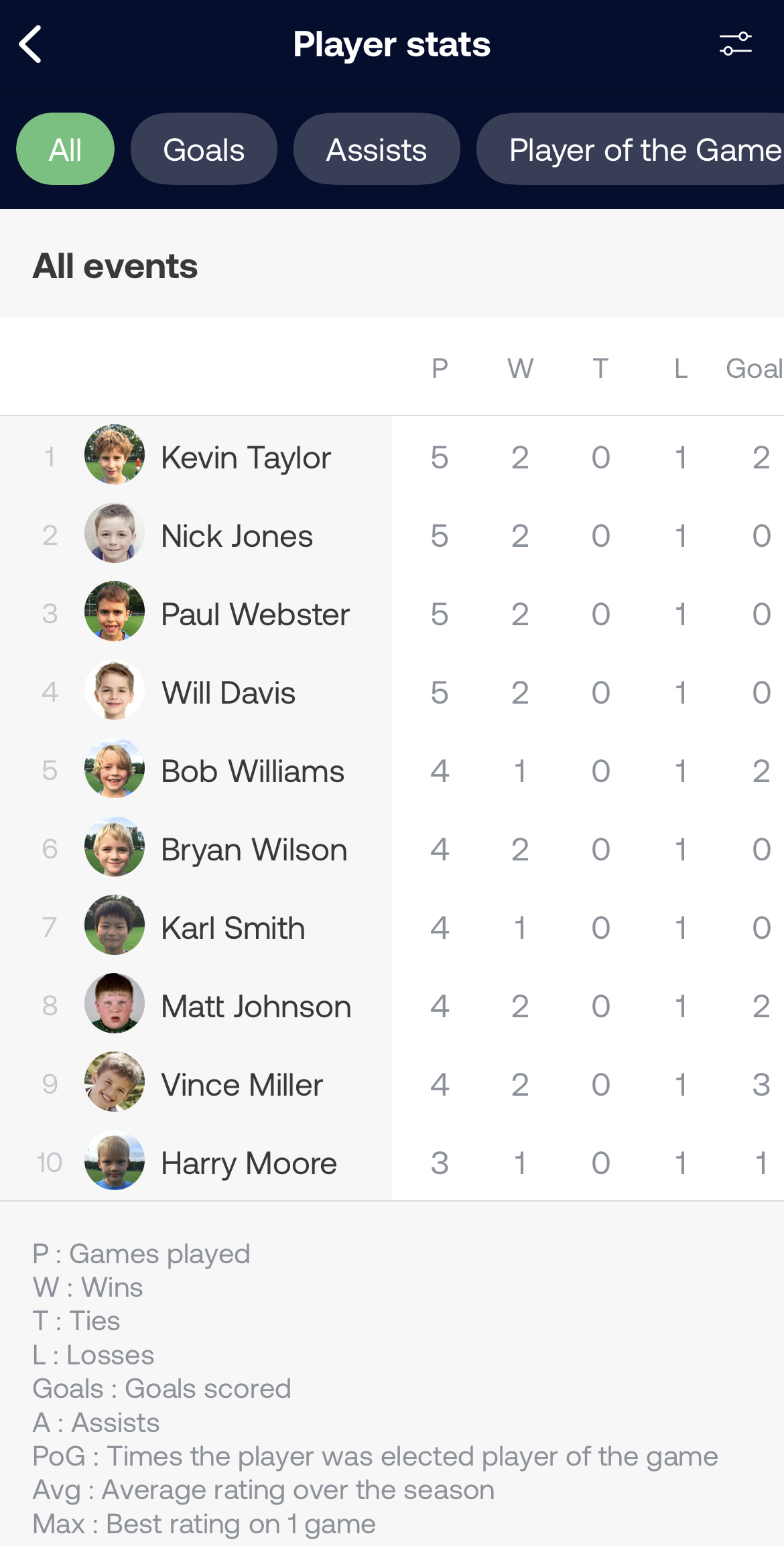Tap Nick Jones's profile picture

point(115,533)
